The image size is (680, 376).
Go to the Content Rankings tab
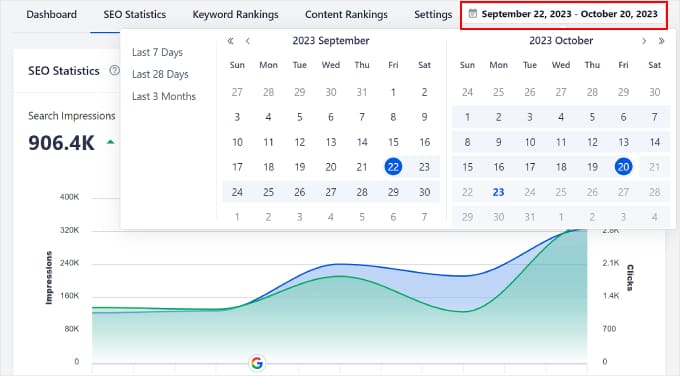346,14
